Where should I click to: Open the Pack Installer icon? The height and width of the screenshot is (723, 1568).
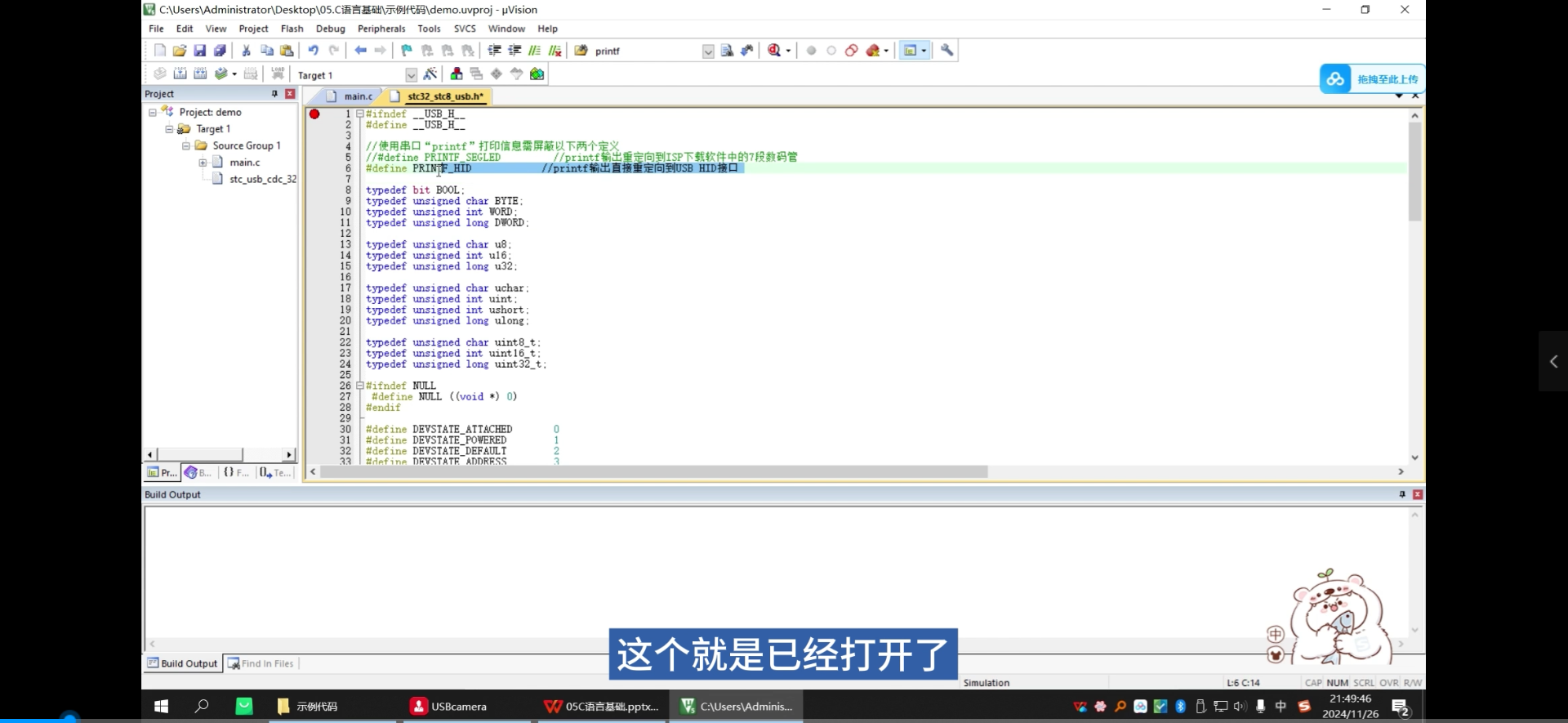pyautogui.click(x=537, y=74)
